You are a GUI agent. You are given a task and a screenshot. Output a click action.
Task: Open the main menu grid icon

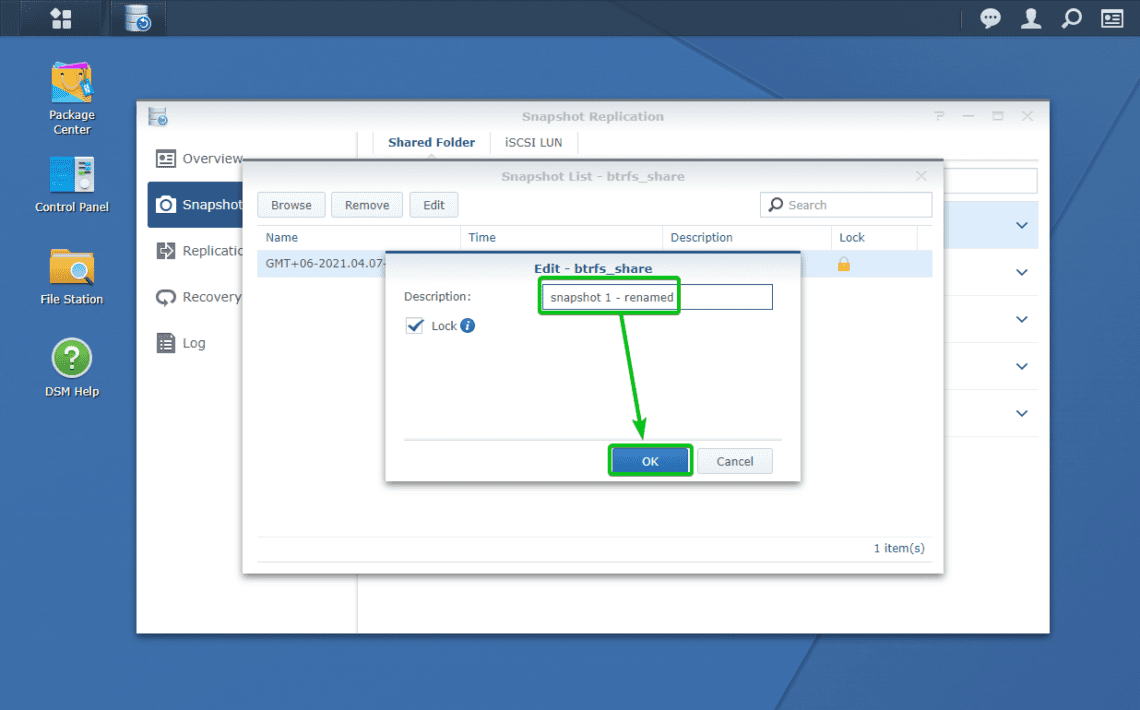[60, 17]
